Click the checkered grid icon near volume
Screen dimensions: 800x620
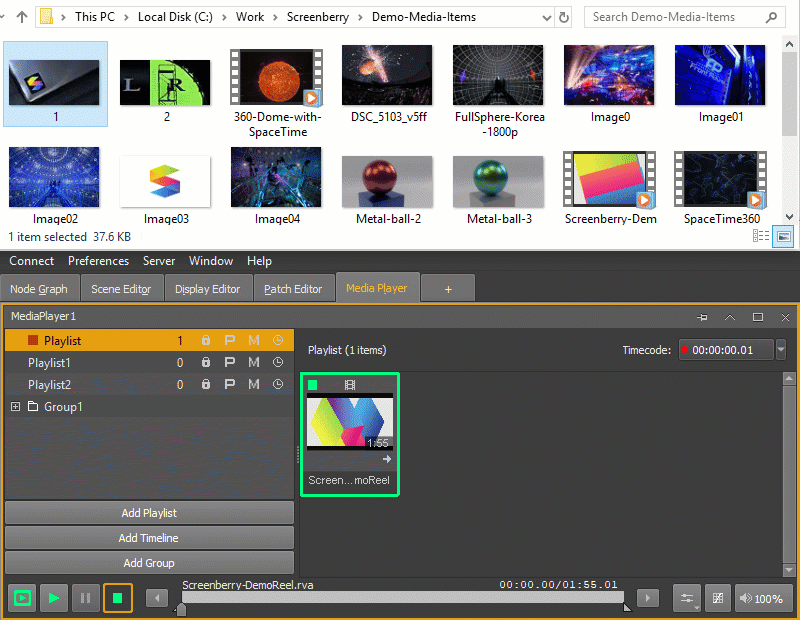[x=717, y=598]
